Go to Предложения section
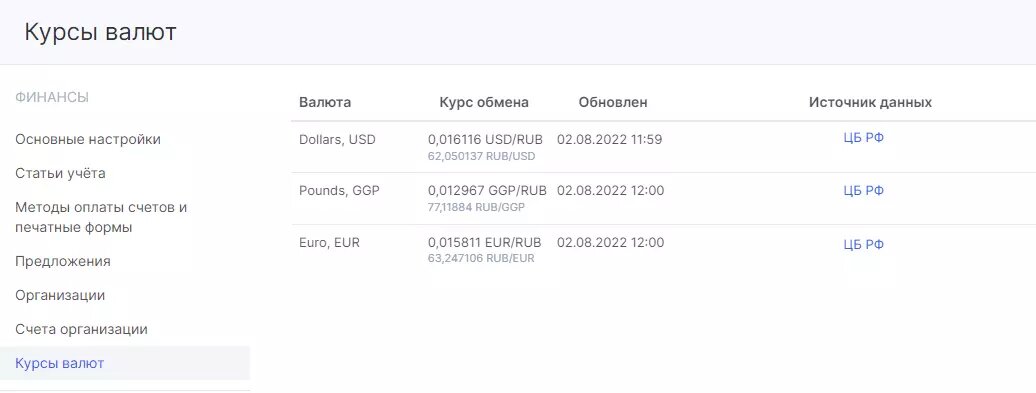1036x393 pixels. tap(63, 261)
